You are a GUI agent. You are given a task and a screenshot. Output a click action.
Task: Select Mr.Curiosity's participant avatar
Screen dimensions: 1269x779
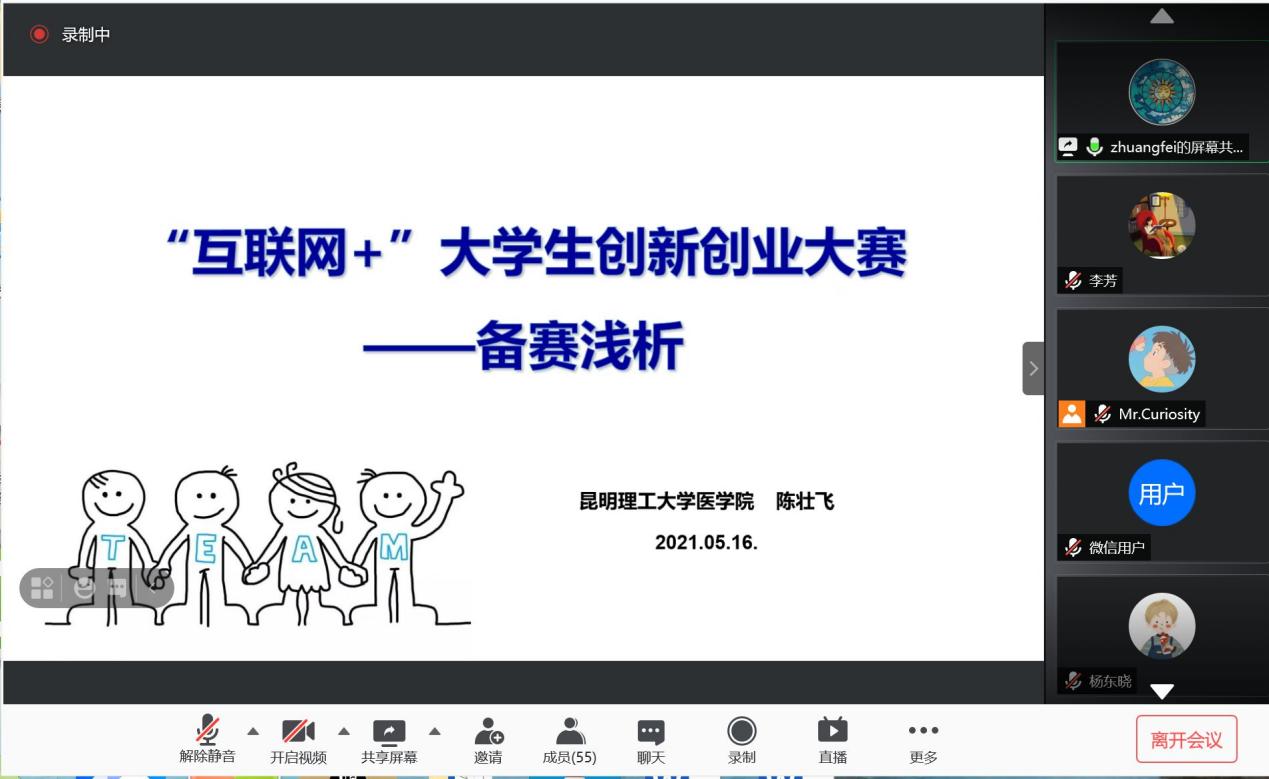pyautogui.click(x=1162, y=358)
